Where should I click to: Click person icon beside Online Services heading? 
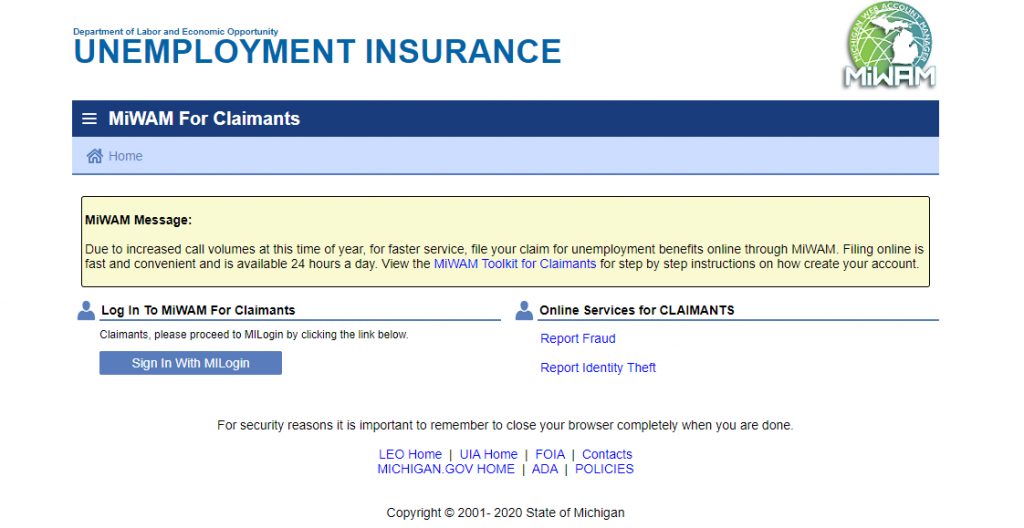coord(524,311)
